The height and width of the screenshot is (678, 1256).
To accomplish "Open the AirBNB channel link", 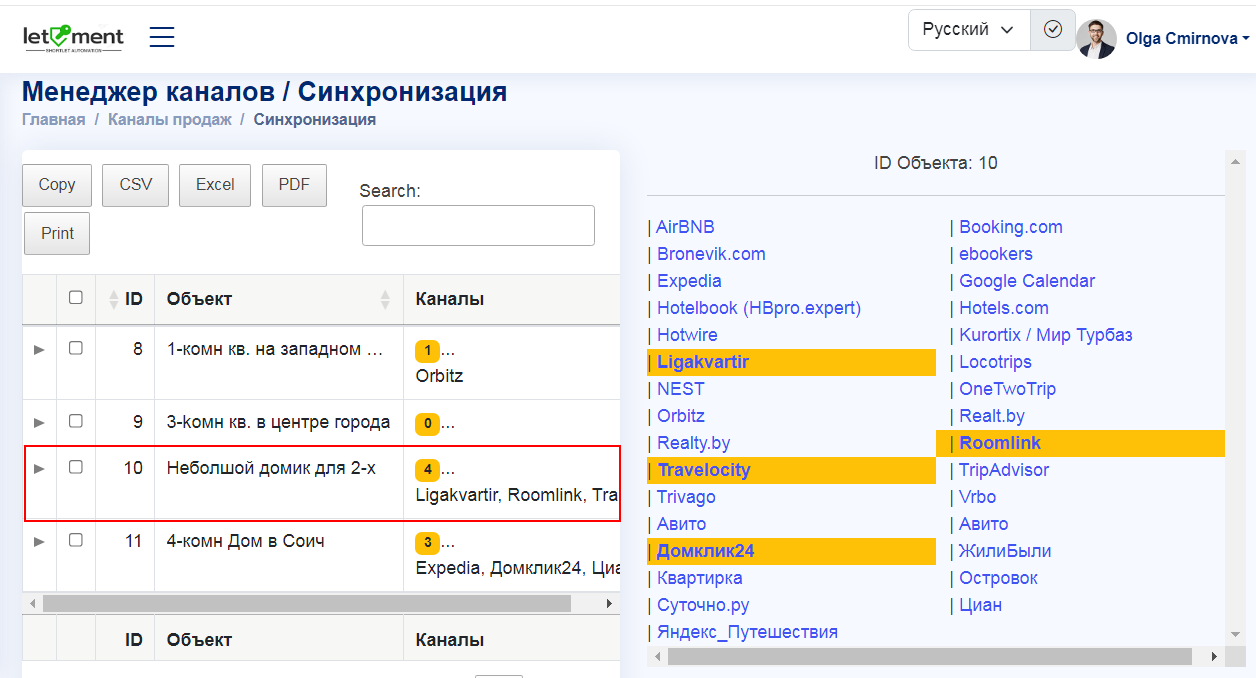I will (x=685, y=227).
